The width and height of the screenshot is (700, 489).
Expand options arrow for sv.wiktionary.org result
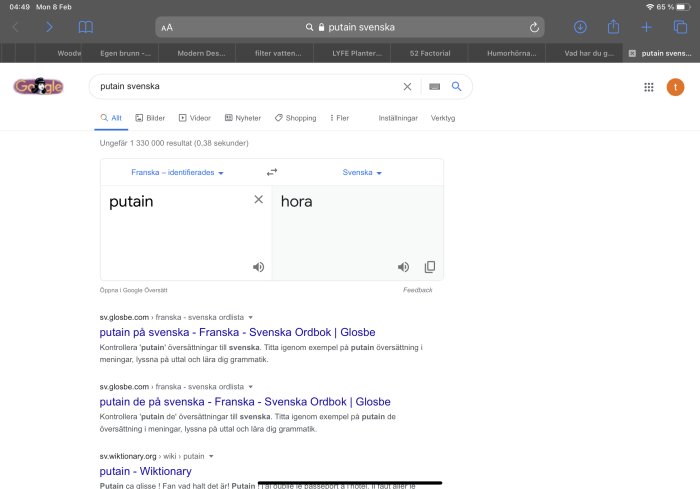[x=211, y=456]
